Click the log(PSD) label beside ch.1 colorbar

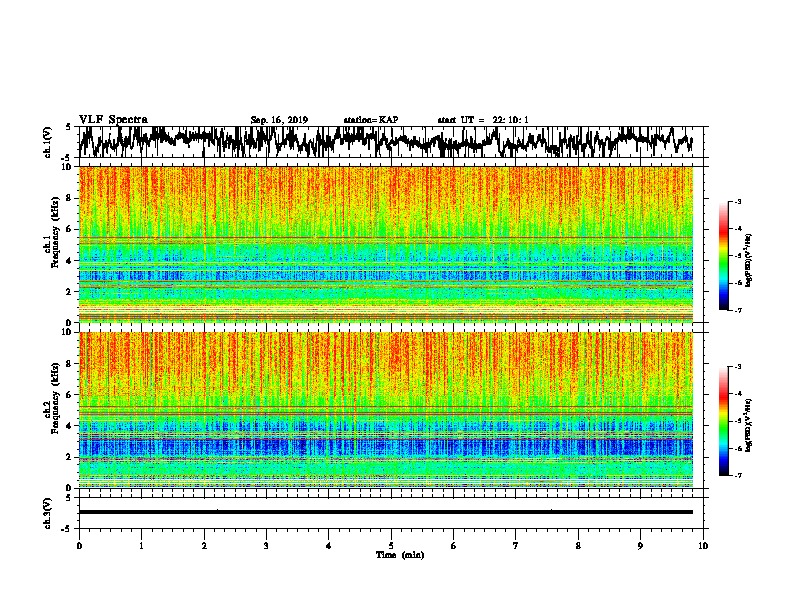[749, 261]
